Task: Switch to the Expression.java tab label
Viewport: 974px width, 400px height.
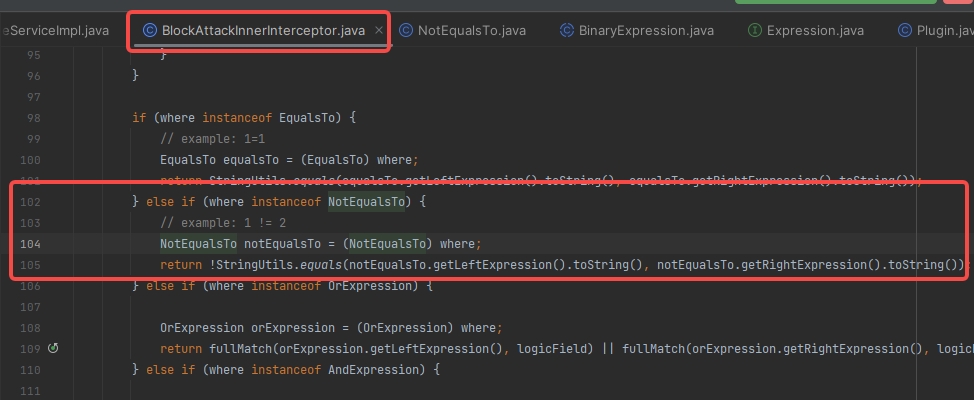Action: tap(815, 31)
